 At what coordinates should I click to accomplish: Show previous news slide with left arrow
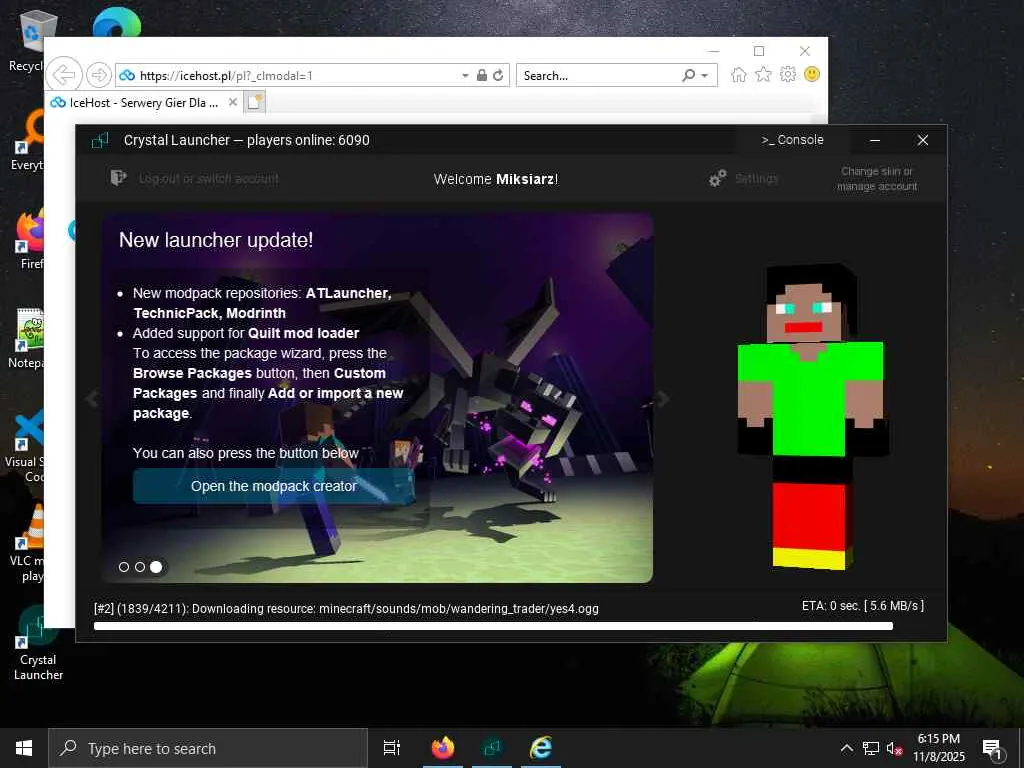point(92,398)
